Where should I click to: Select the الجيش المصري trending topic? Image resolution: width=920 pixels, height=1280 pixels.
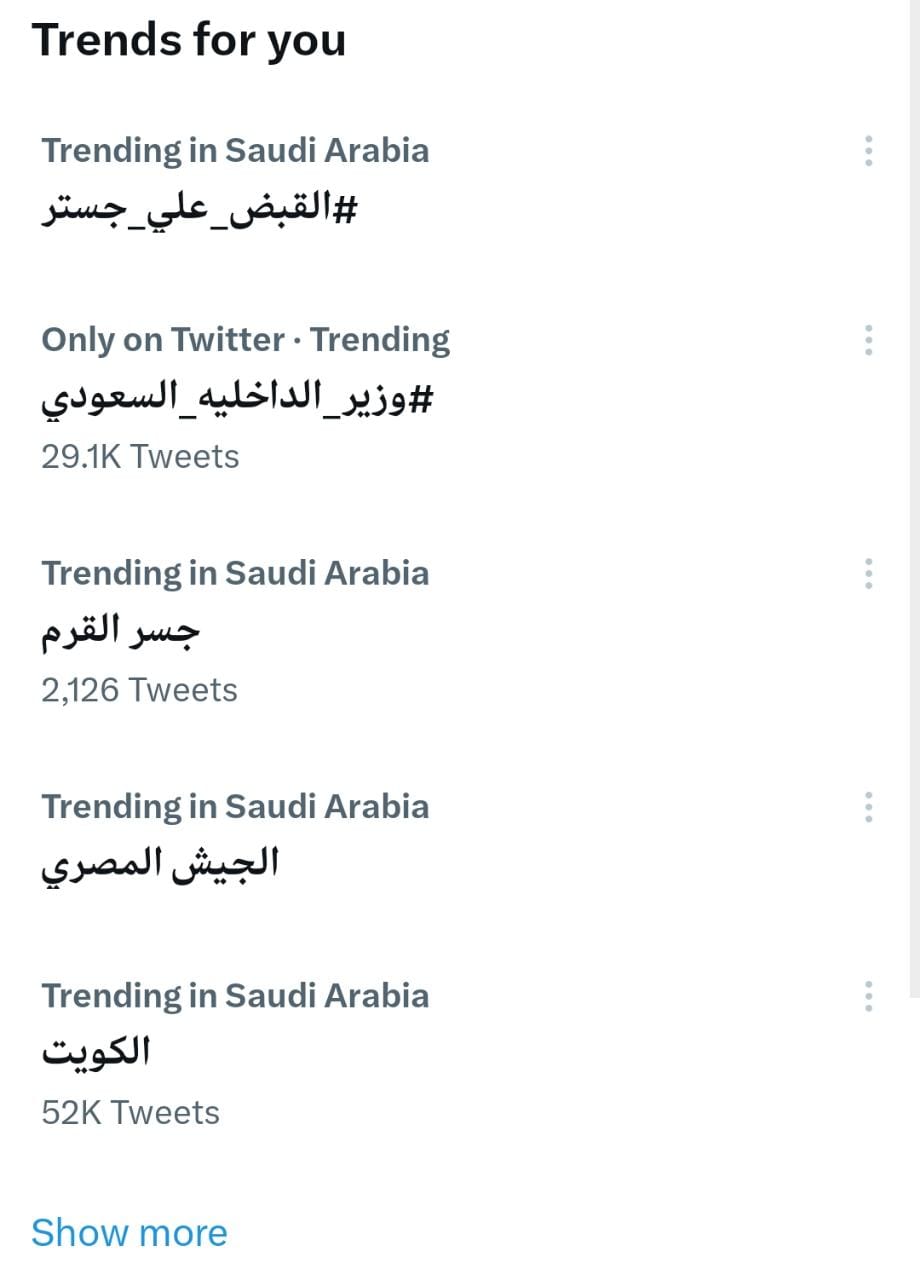pyautogui.click(x=159, y=865)
